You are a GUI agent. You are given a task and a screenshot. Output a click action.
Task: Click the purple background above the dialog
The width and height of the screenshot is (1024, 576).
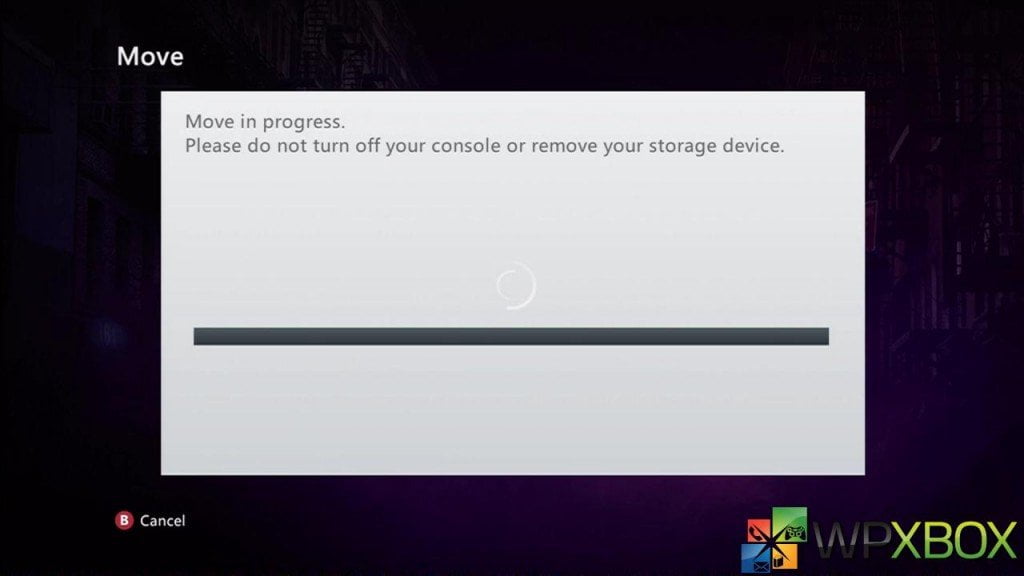click(x=513, y=46)
